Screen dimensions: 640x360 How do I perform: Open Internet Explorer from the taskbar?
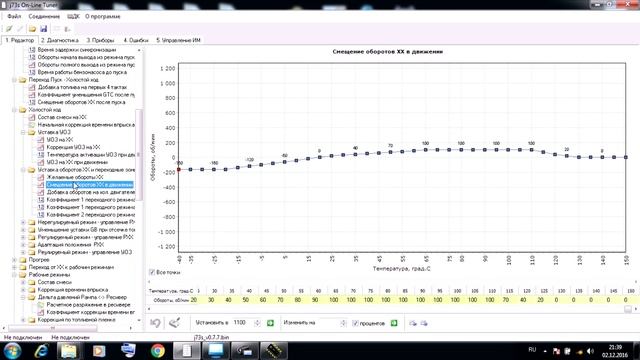point(41,351)
